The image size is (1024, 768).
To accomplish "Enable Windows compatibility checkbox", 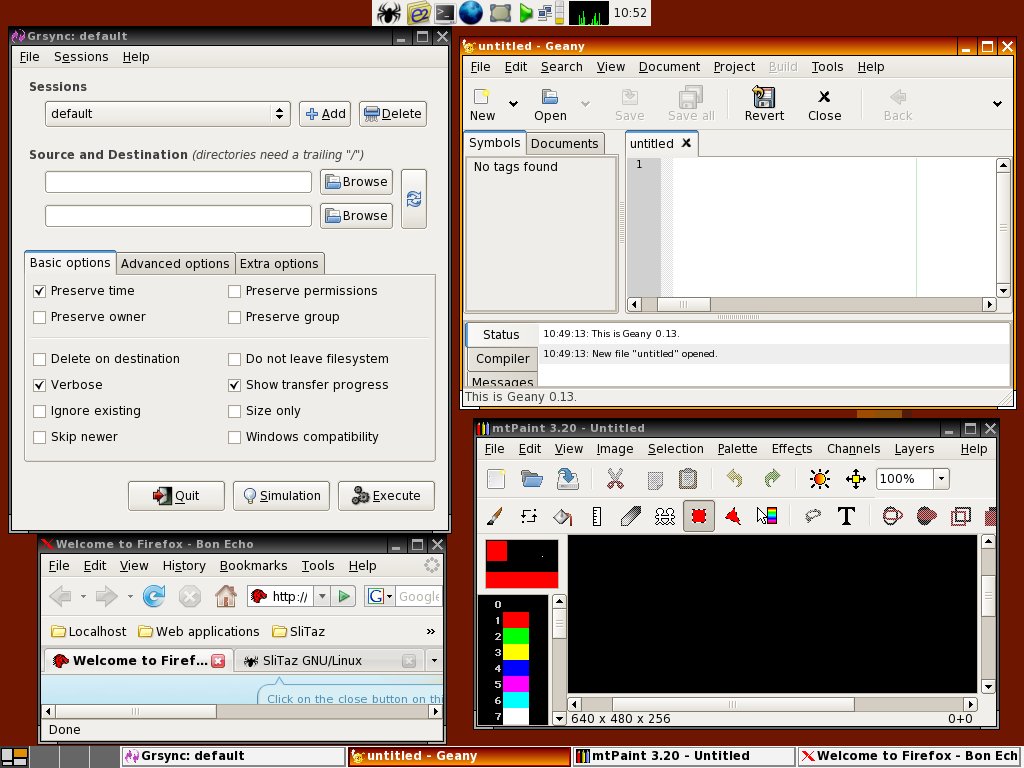I will tap(234, 438).
